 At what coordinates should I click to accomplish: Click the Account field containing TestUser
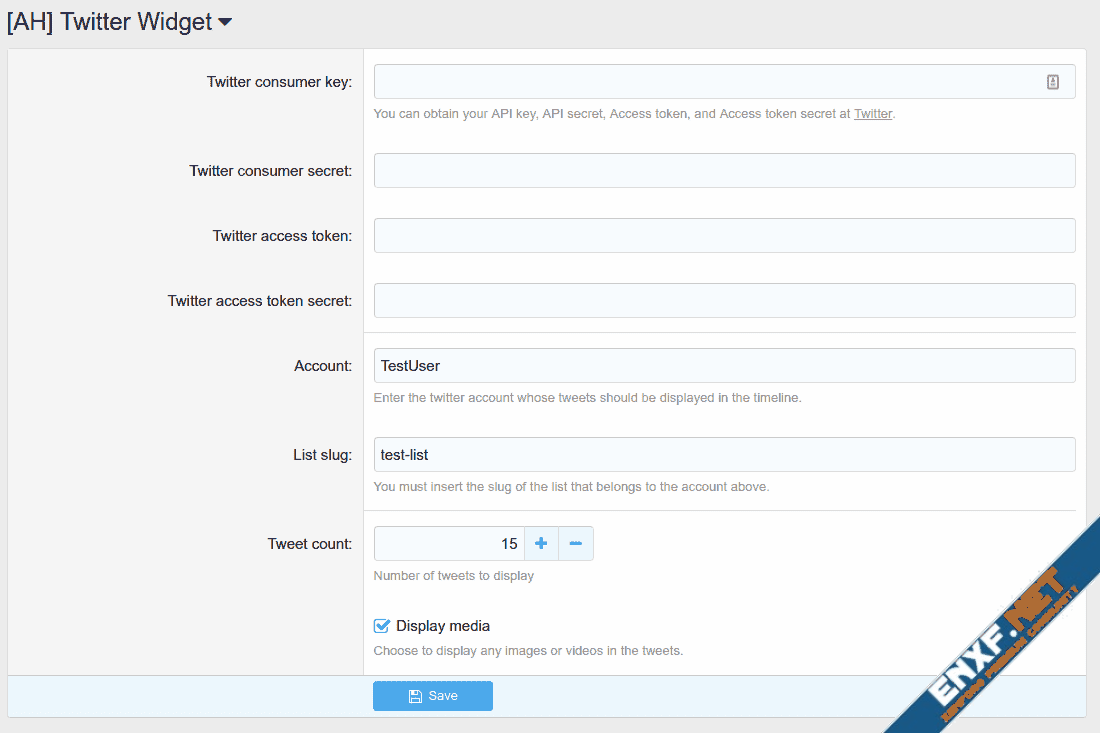[x=724, y=365]
